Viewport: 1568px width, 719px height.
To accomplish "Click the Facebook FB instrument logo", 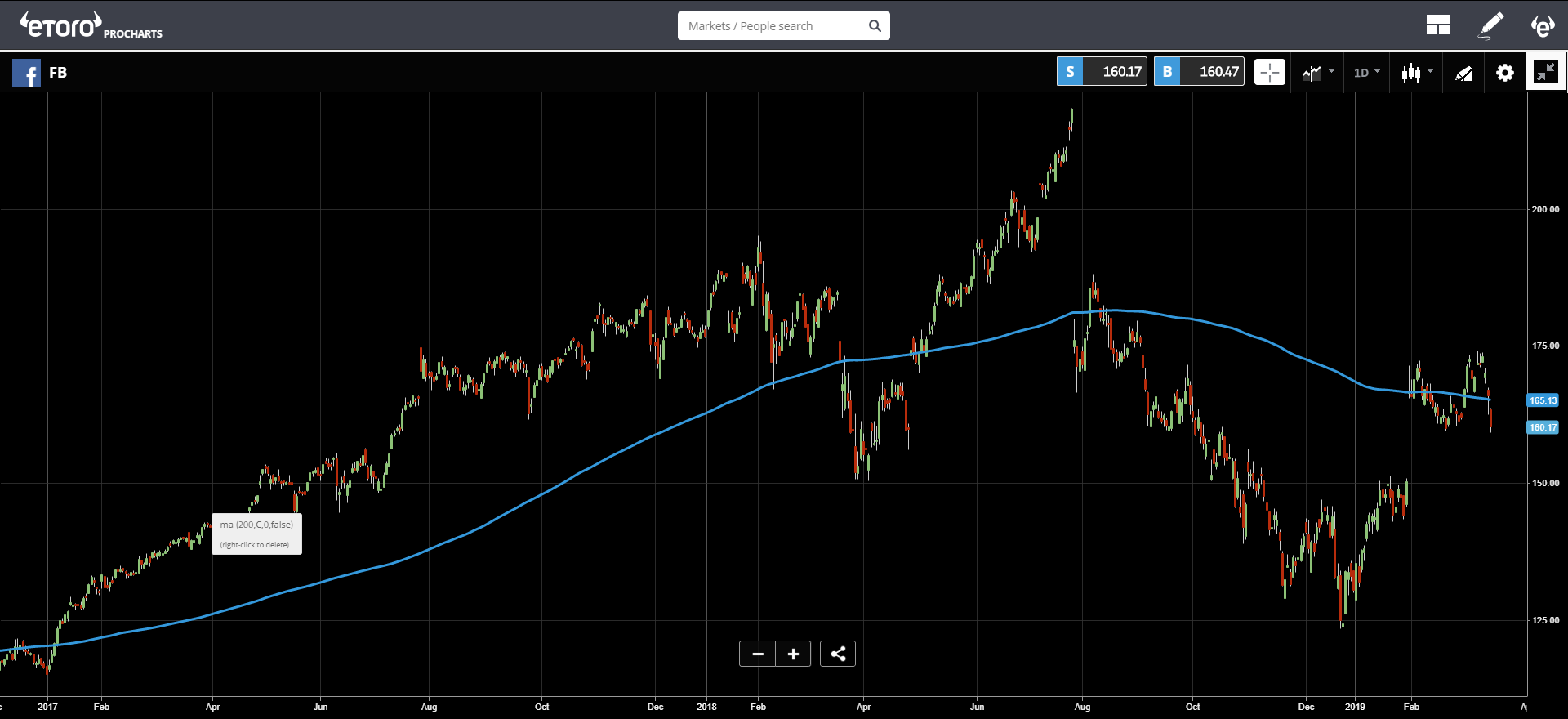I will click(26, 74).
